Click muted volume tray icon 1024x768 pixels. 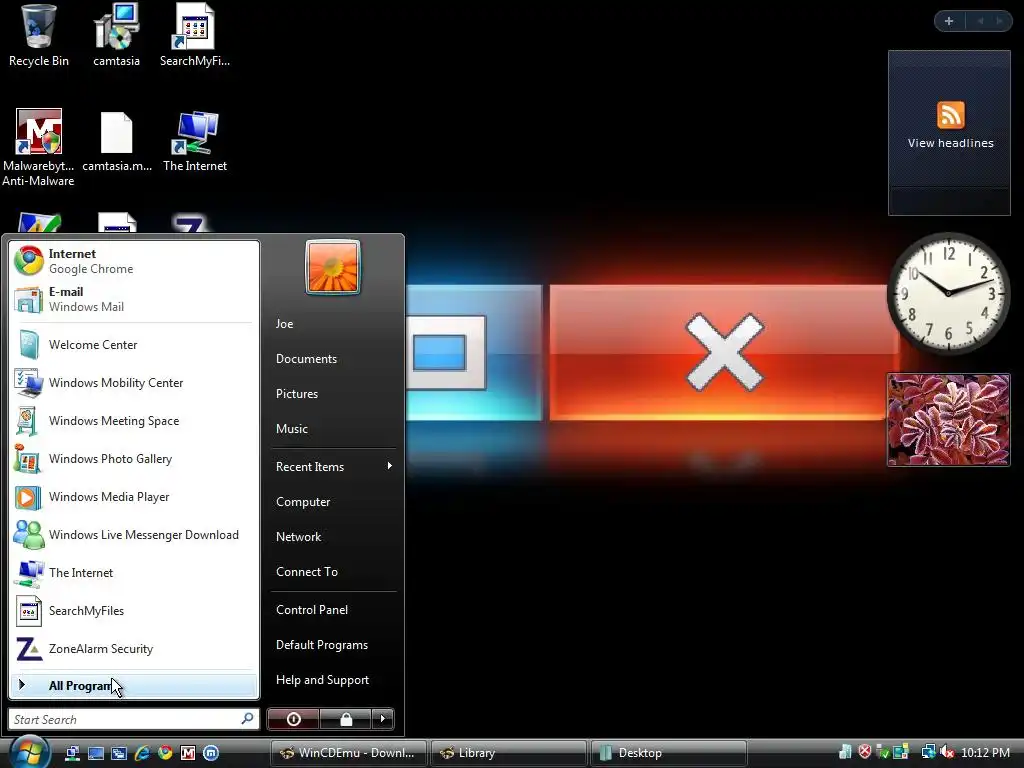point(947,752)
